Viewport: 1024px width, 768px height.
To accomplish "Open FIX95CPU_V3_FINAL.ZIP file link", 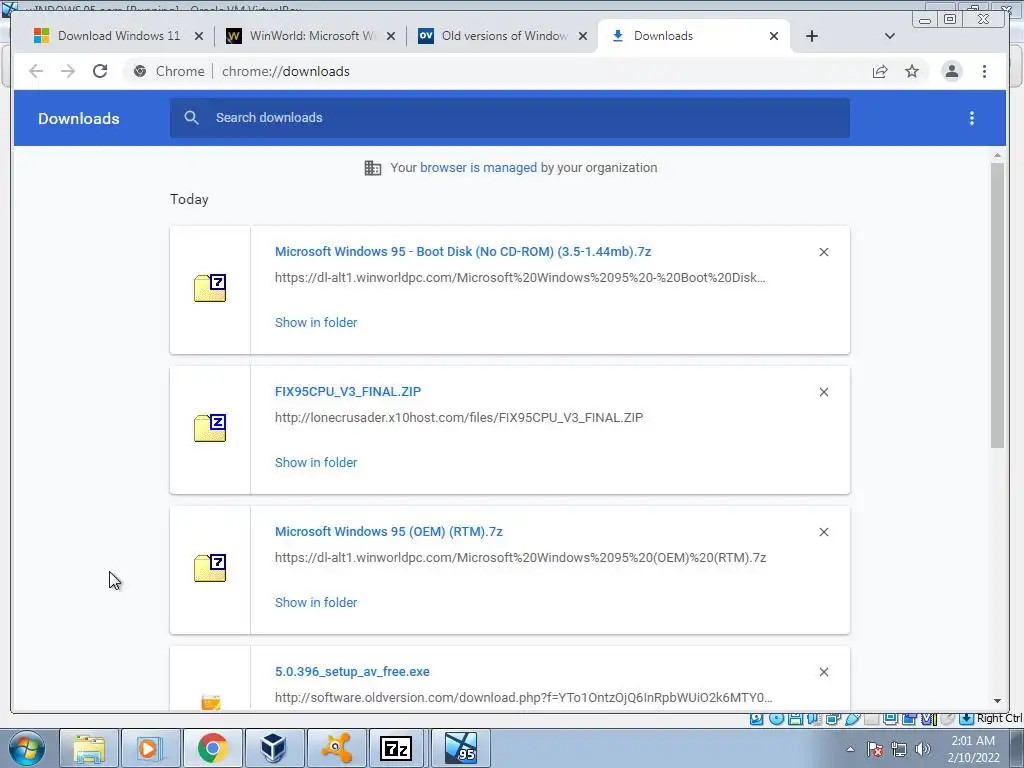I will coord(348,391).
